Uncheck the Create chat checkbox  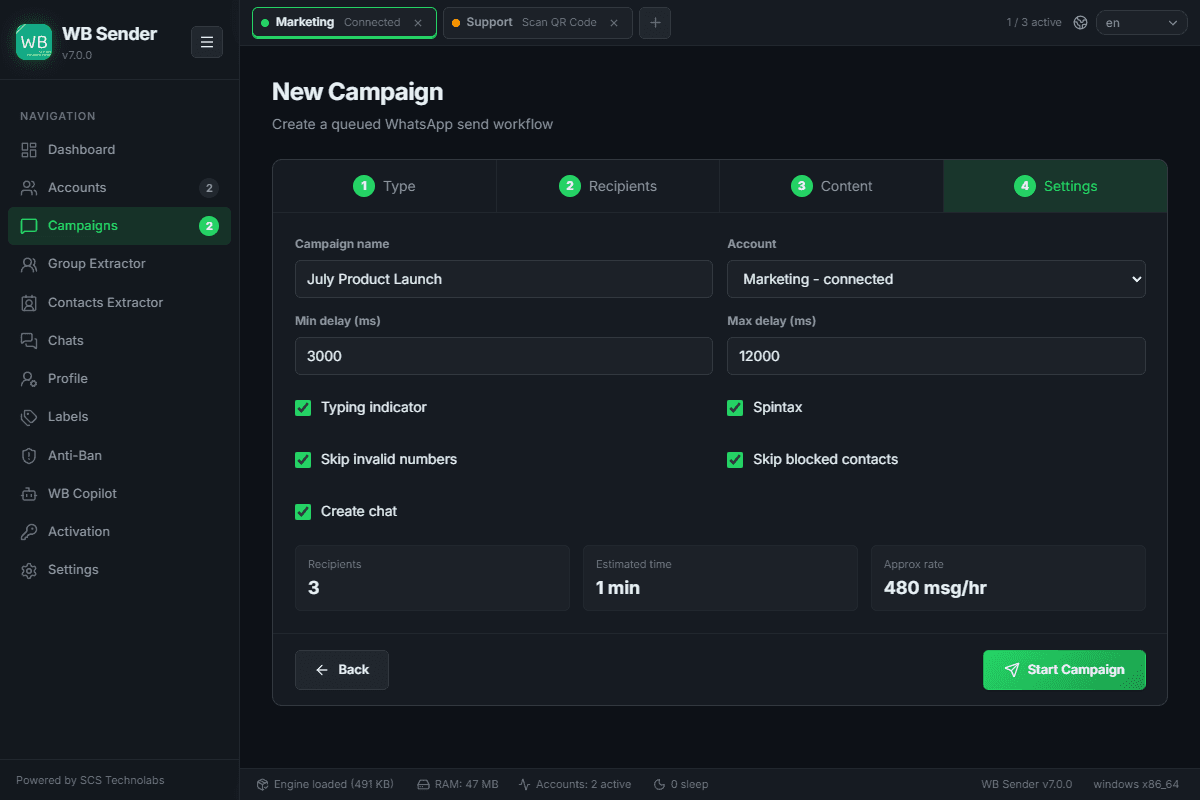tap(303, 512)
